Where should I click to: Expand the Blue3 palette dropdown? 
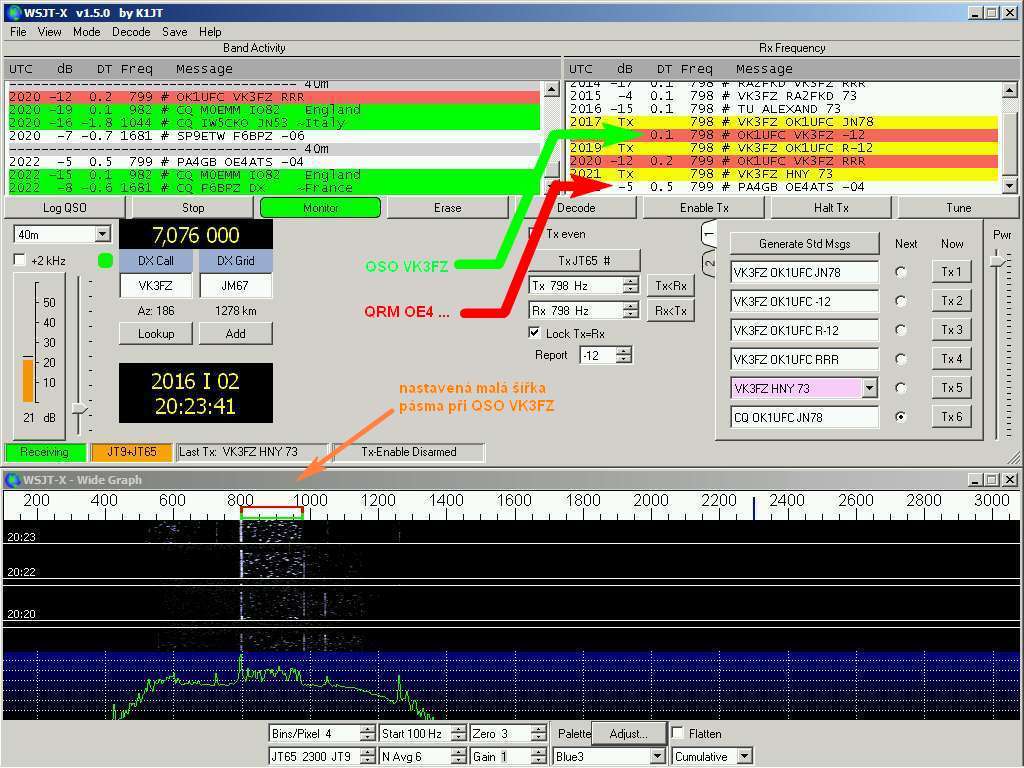(658, 757)
